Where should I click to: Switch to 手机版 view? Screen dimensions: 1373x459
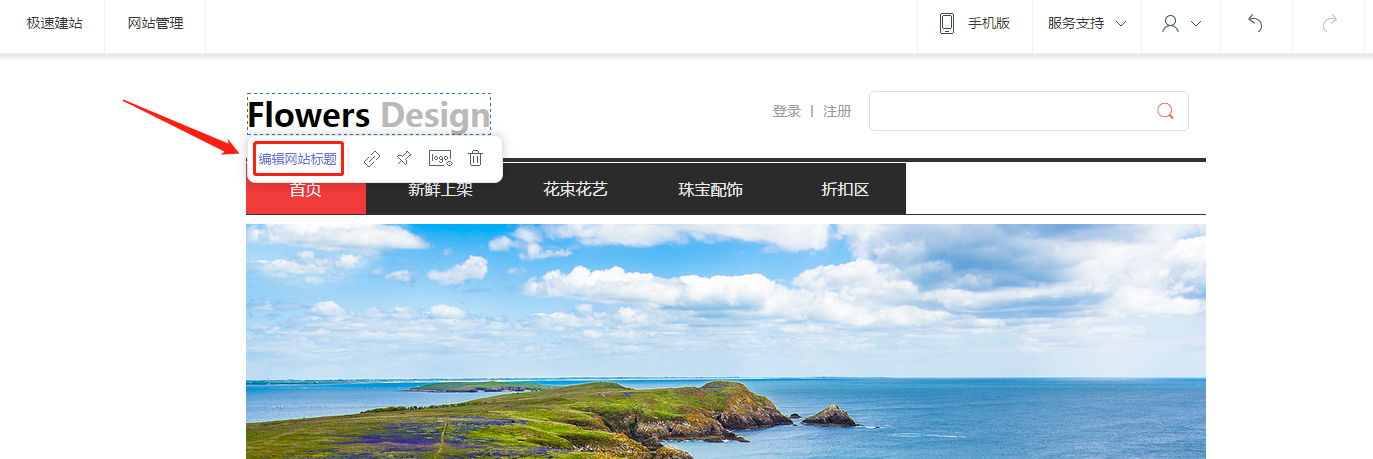[989, 23]
